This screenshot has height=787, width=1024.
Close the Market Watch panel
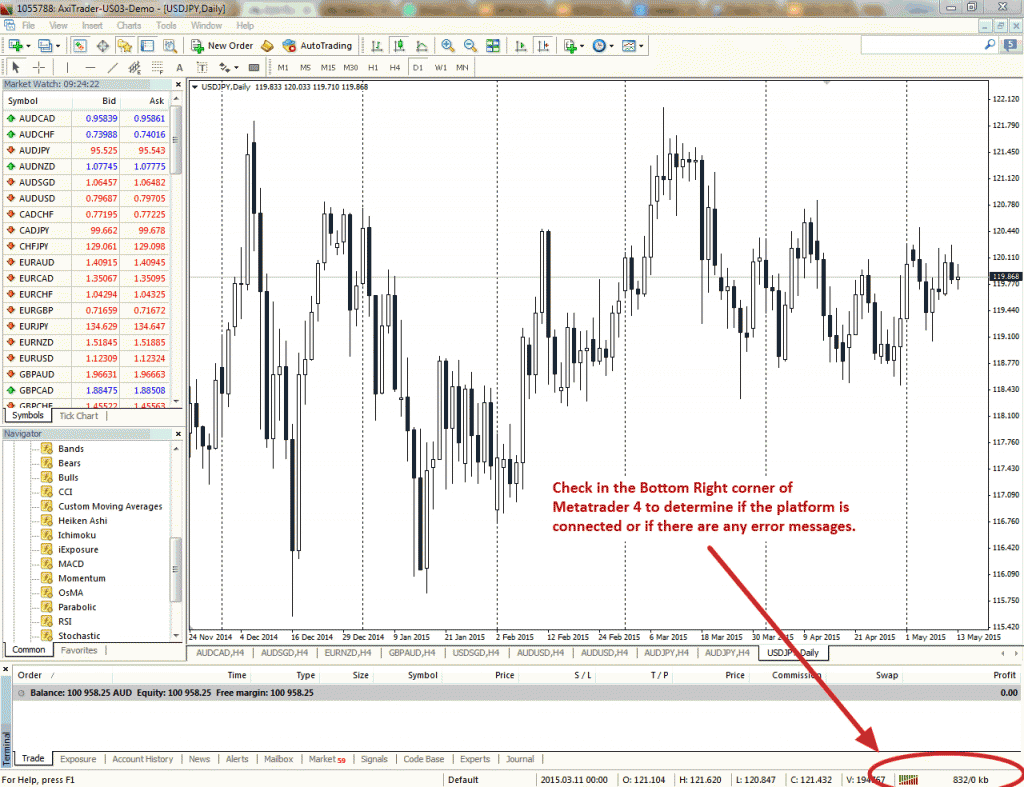tap(178, 84)
